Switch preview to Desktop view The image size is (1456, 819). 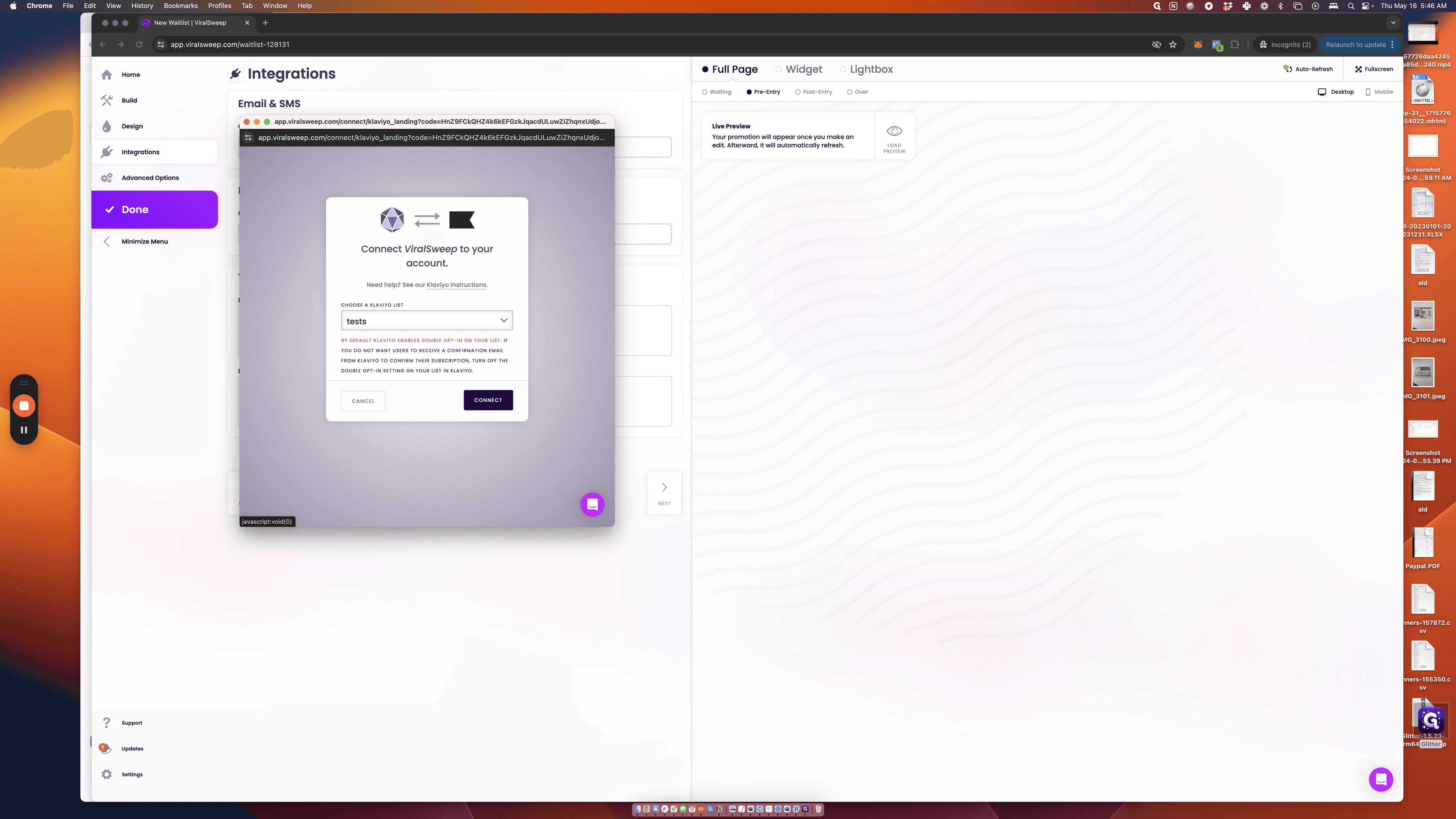pos(1335,91)
